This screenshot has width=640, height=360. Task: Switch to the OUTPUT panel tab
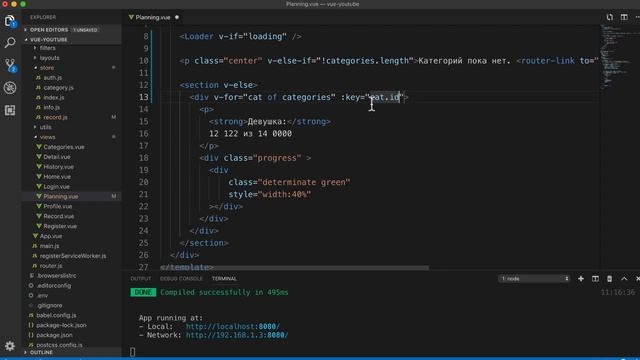(141, 278)
